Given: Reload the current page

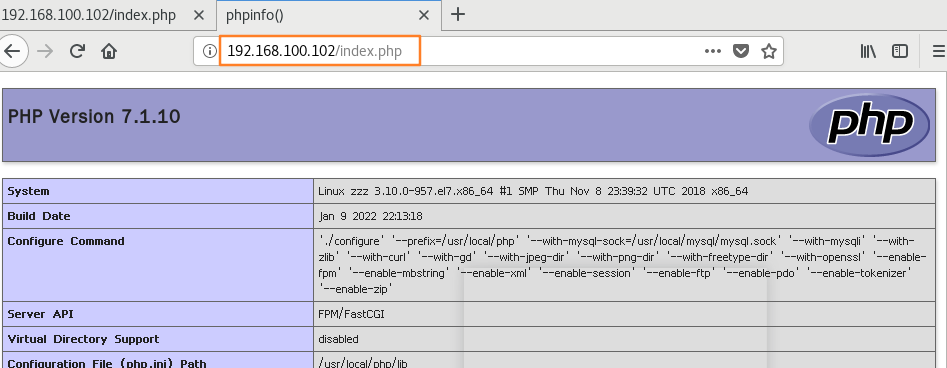Looking at the screenshot, I should tap(77, 51).
